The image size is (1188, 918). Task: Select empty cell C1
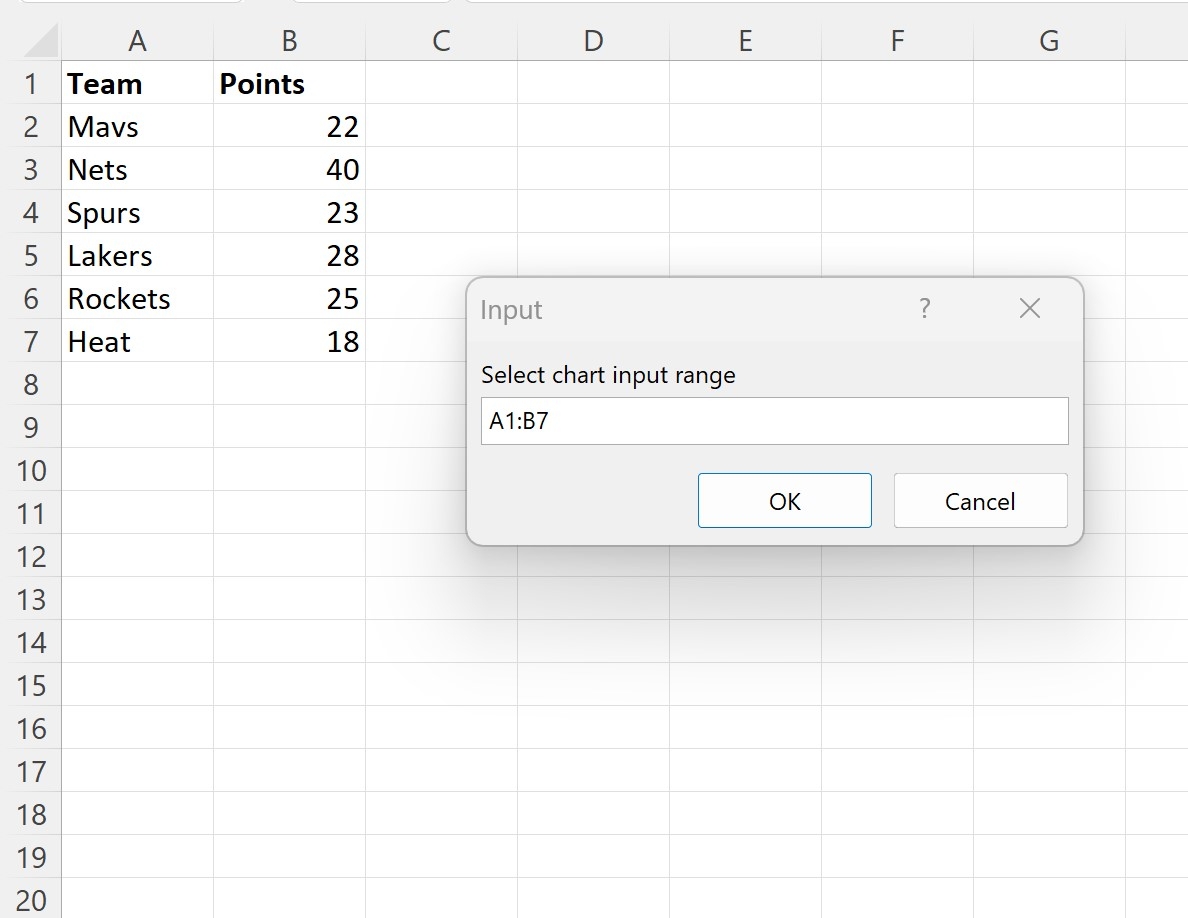[440, 84]
